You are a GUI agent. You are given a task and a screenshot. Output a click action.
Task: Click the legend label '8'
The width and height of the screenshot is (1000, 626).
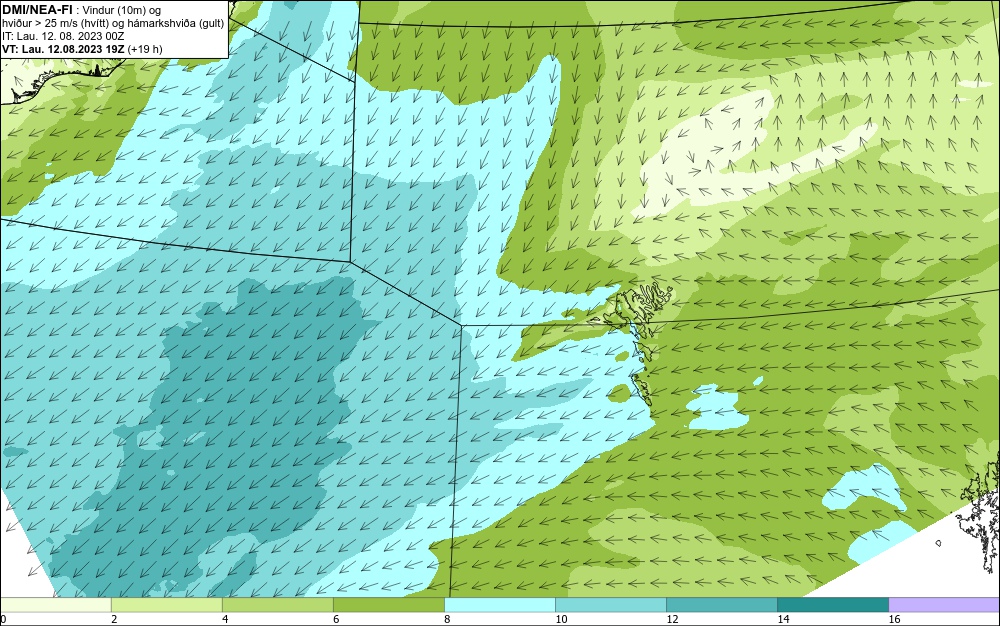[x=447, y=619]
